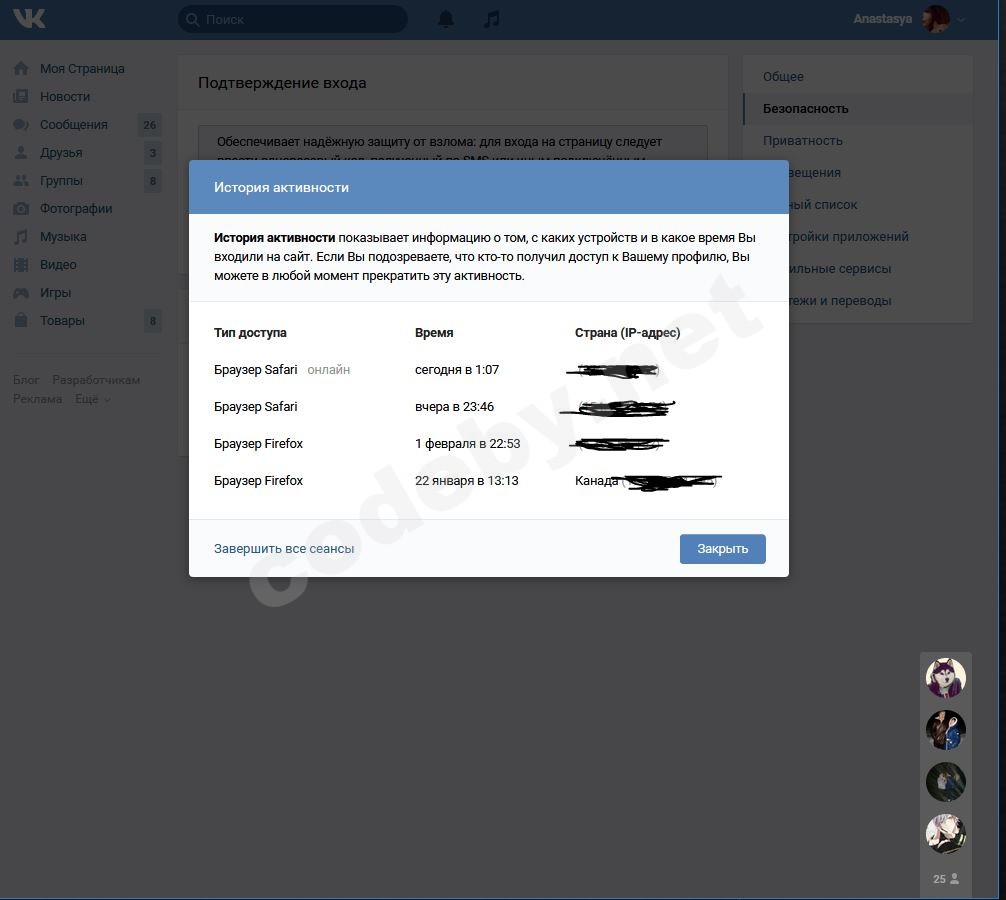Click the news icon beside Новости

click(21, 96)
